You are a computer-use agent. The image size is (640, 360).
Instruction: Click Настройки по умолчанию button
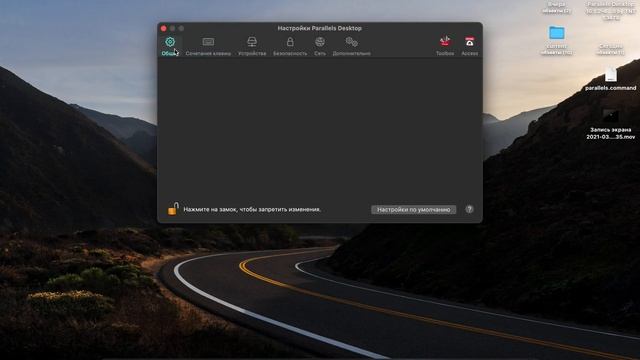(x=413, y=209)
